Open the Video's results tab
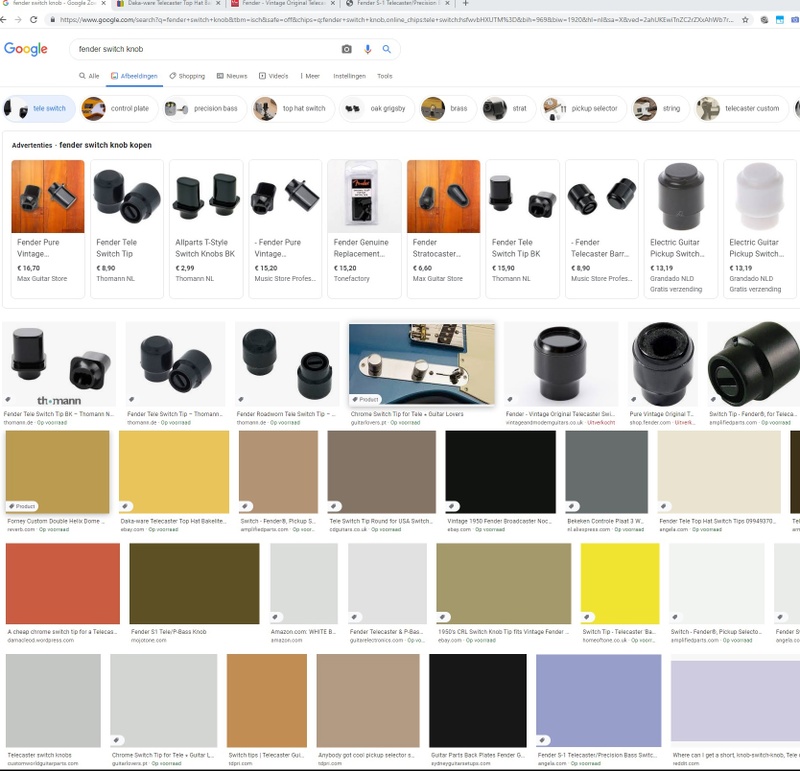This screenshot has width=800, height=771. click(x=273, y=76)
